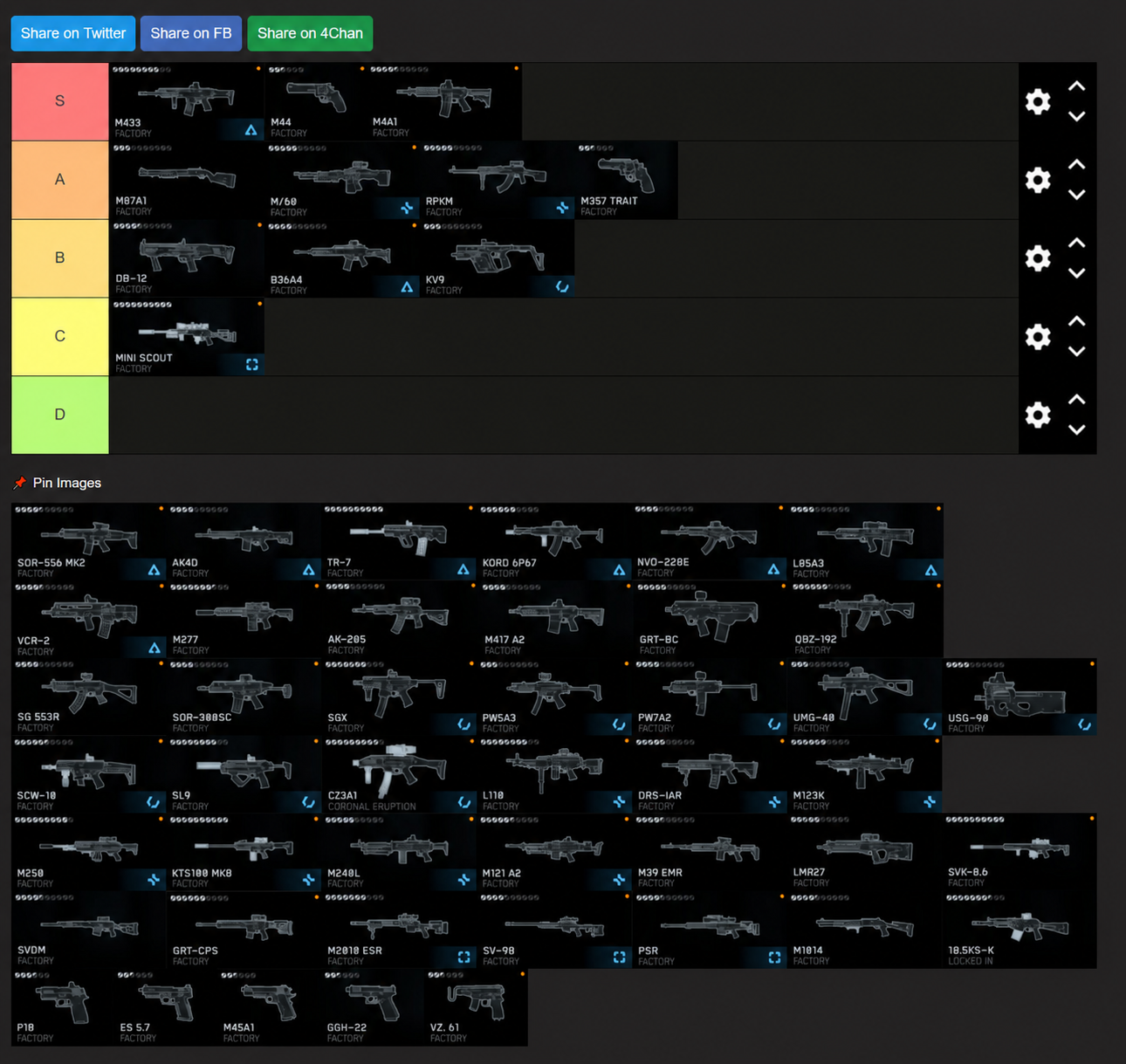The height and width of the screenshot is (1064, 1126).
Task: Move the D tier row up
Action: pyautogui.click(x=1077, y=400)
